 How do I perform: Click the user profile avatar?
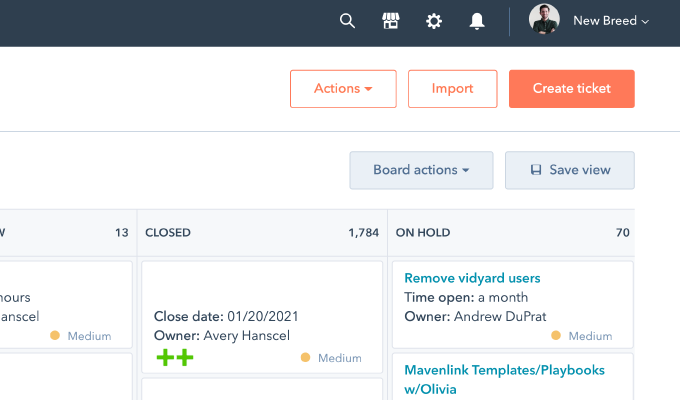point(545,21)
